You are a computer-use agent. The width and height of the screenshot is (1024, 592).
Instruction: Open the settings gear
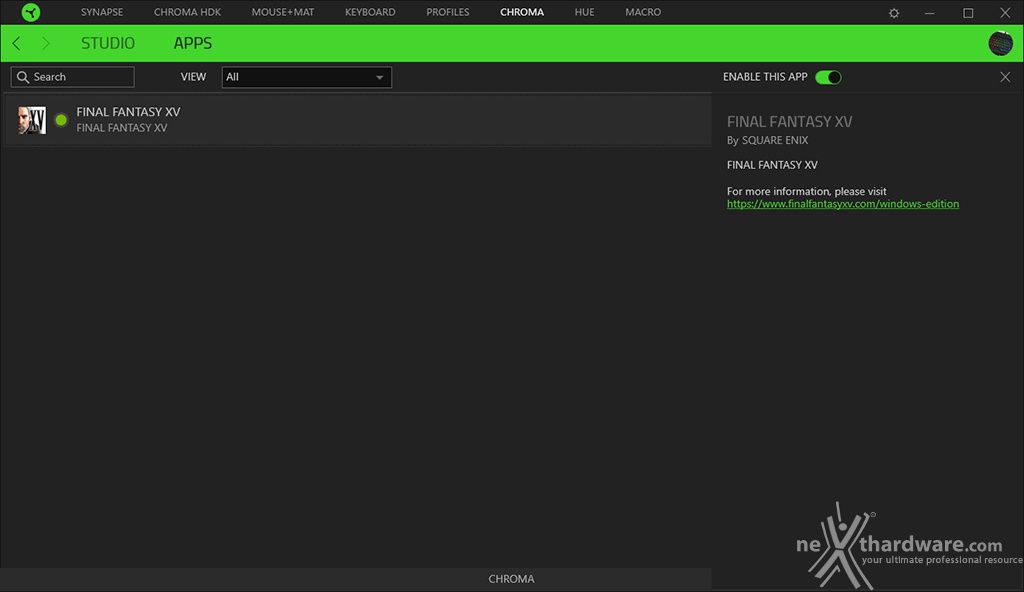[x=894, y=13]
